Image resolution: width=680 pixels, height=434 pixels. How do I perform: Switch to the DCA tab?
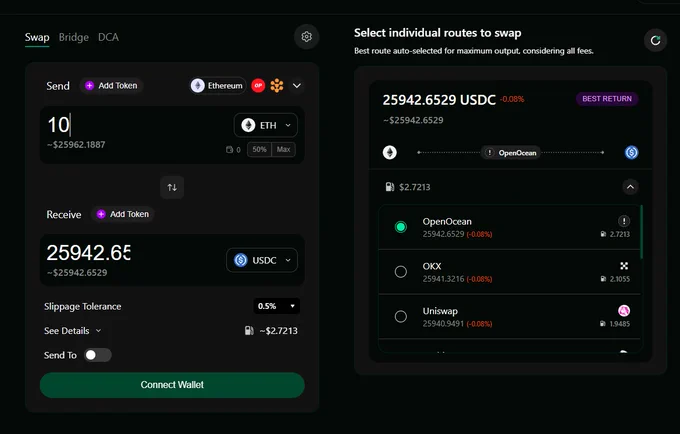click(108, 37)
